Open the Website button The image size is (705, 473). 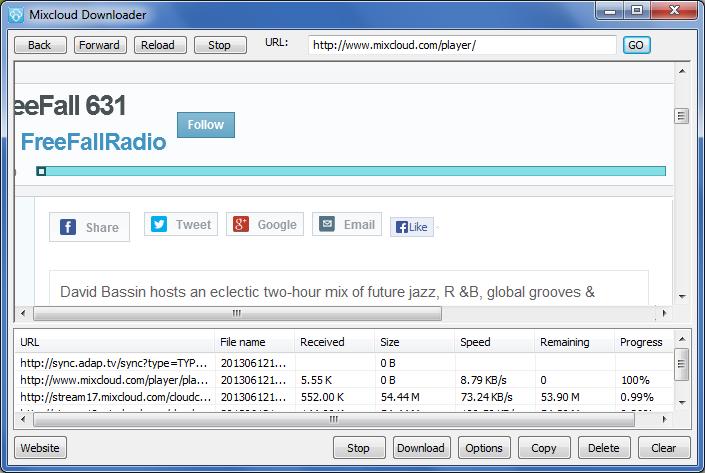pos(40,448)
